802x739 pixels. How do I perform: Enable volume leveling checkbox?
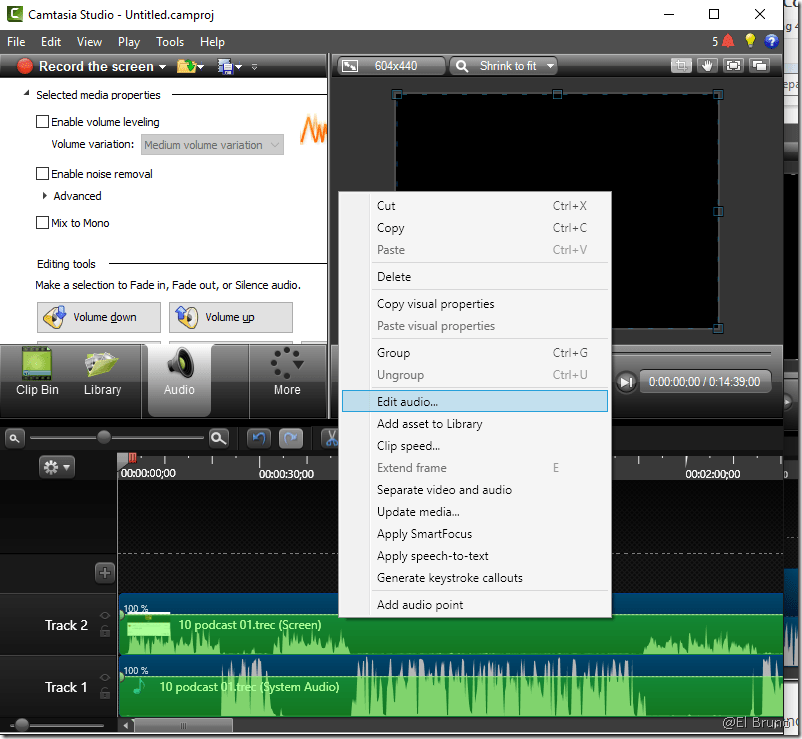pyautogui.click(x=42, y=122)
